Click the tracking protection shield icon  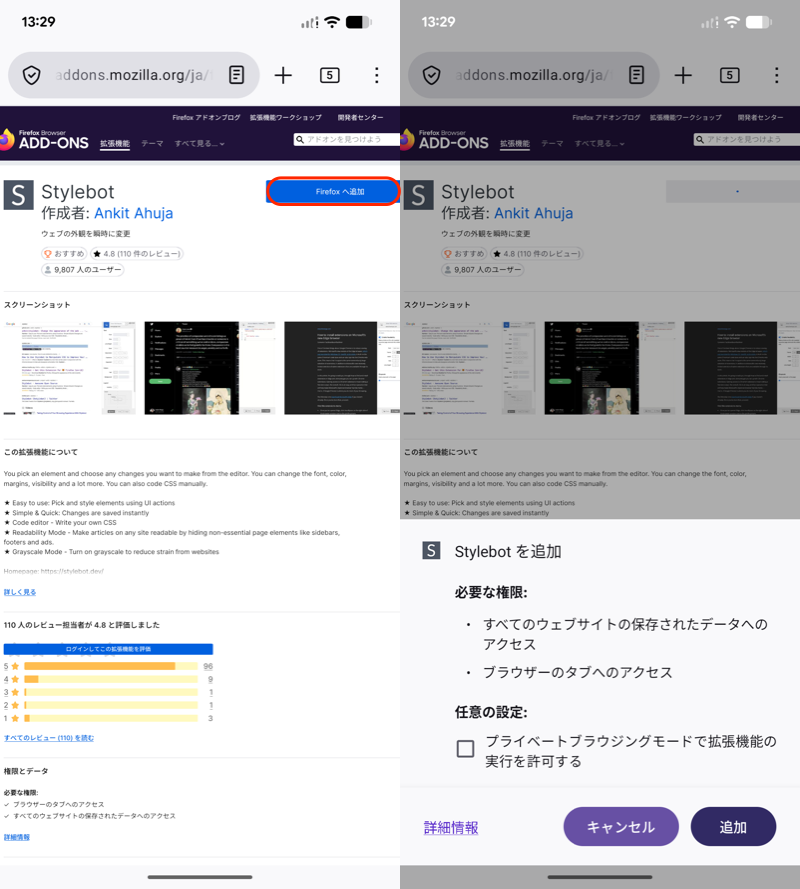30,75
